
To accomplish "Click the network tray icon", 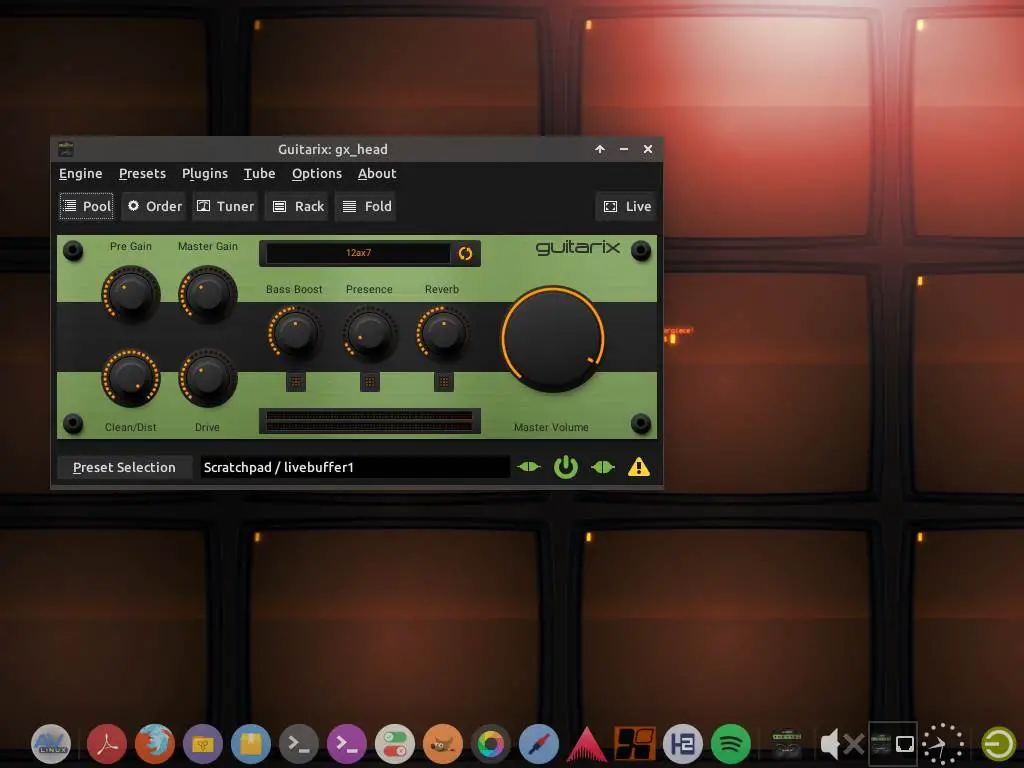I will pyautogui.click(x=905, y=743).
